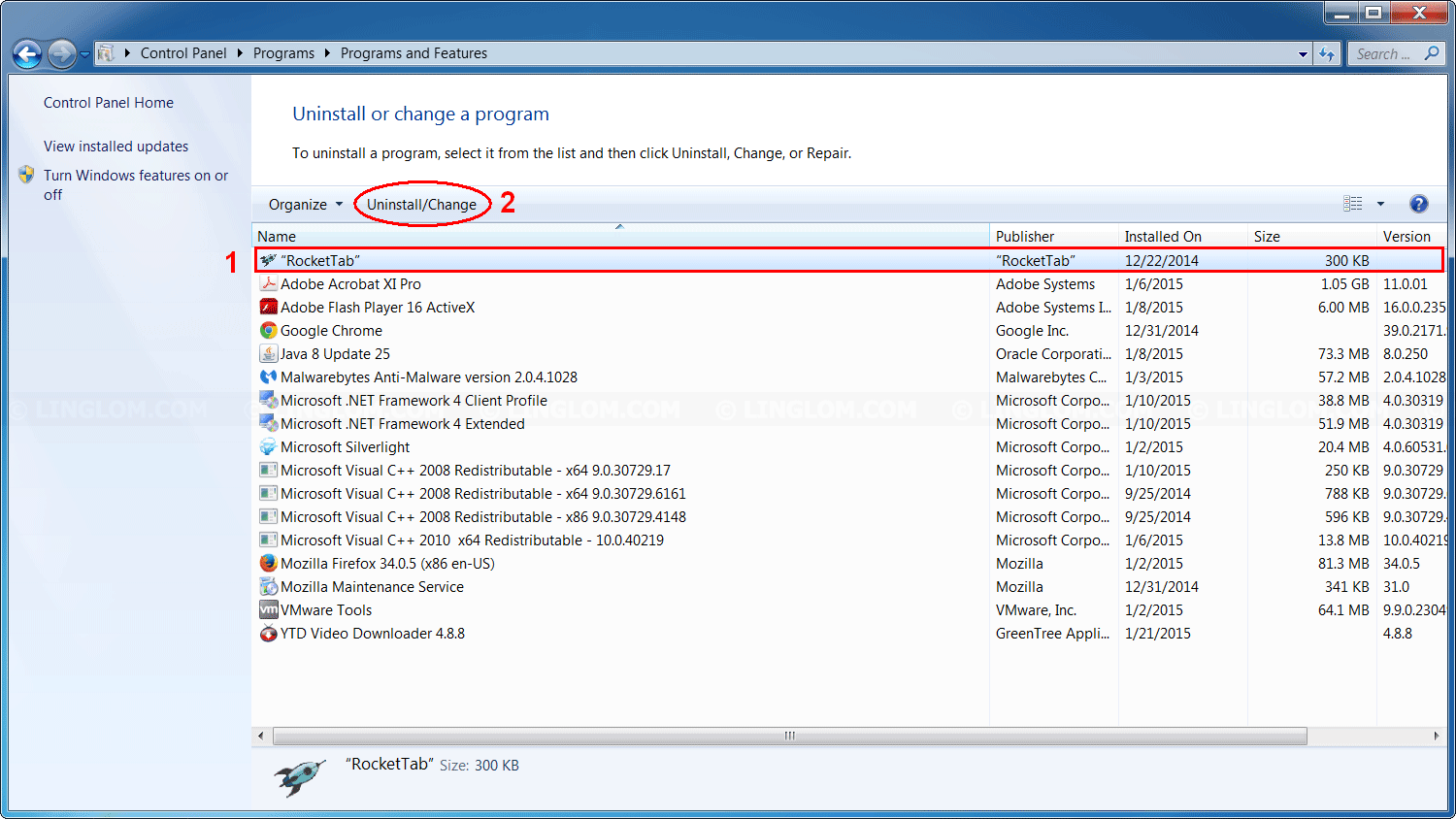Click the horizontal scrollbar left arrow

260,736
